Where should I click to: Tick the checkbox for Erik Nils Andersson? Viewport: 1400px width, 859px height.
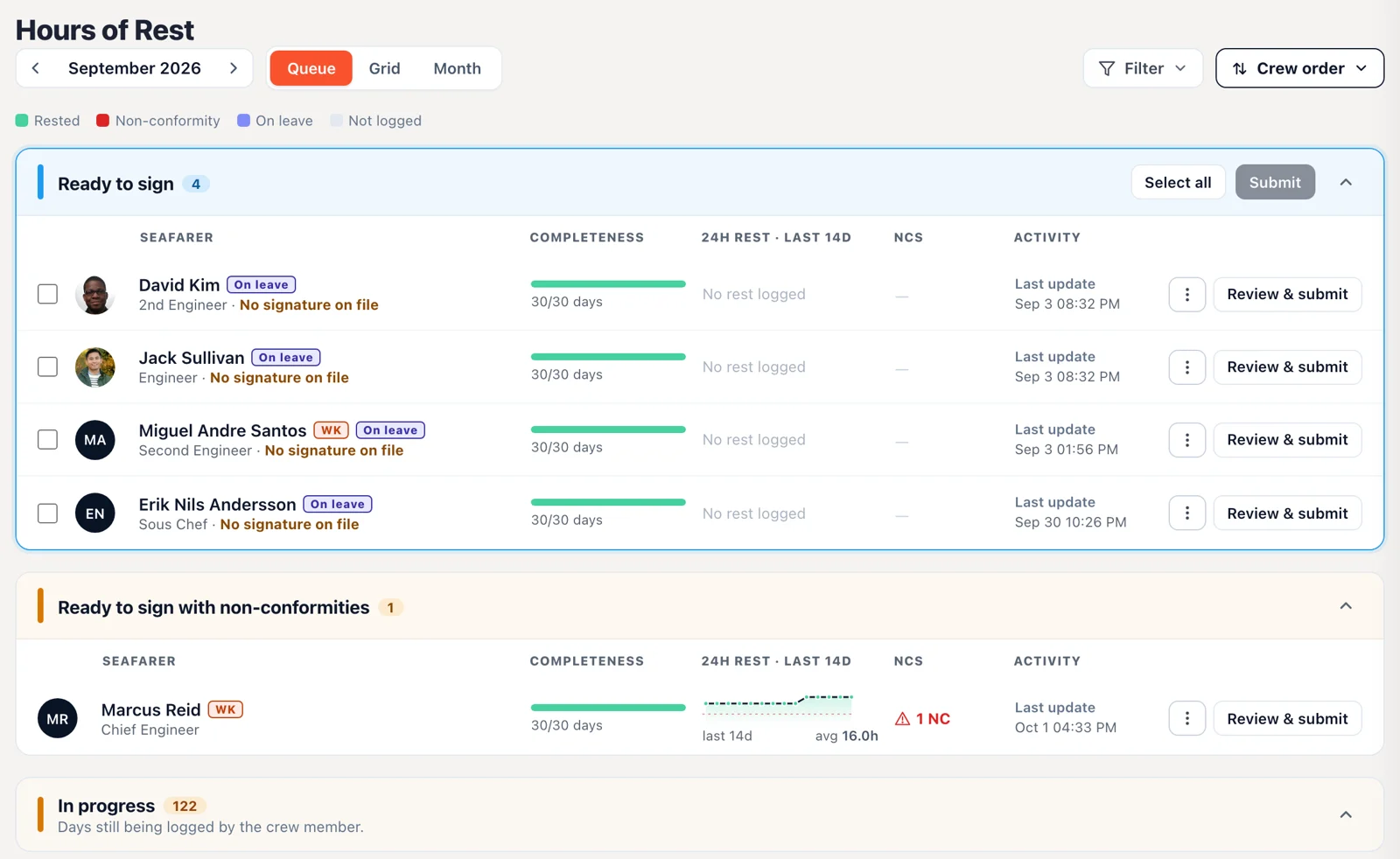tap(48, 513)
